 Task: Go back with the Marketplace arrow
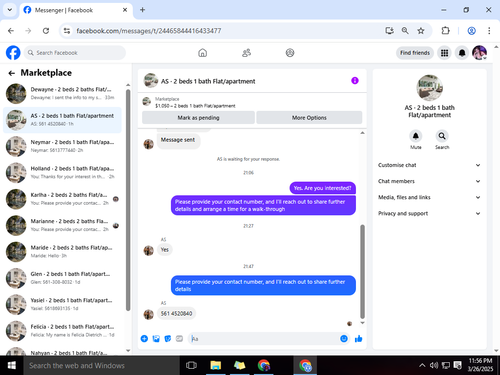pos(12,73)
